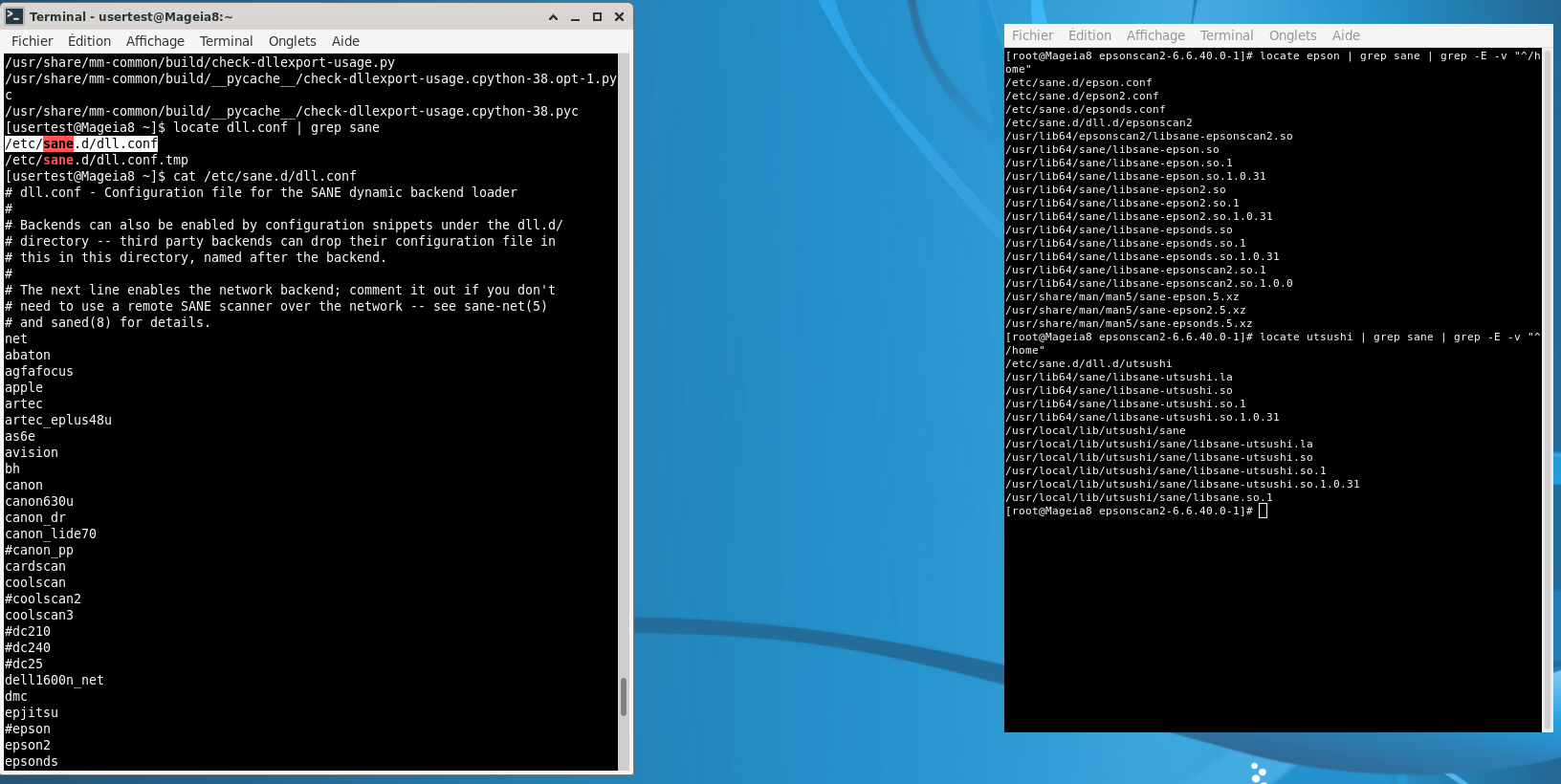Click the commented '#canon_pp' line
The height and width of the screenshot is (784, 1561).
tap(39, 550)
